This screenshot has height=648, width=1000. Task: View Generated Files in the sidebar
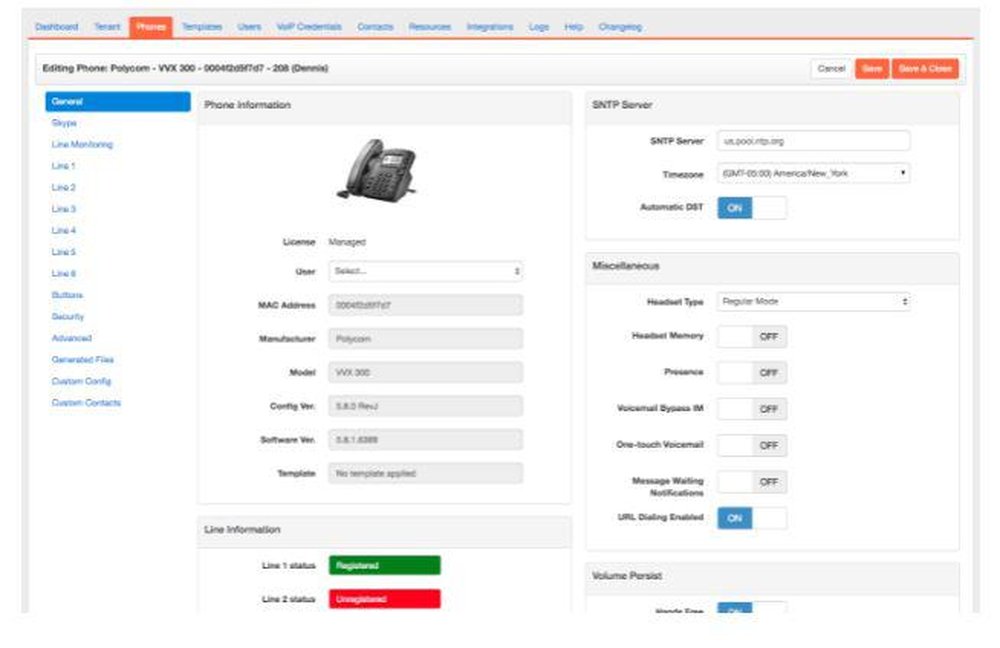click(83, 360)
